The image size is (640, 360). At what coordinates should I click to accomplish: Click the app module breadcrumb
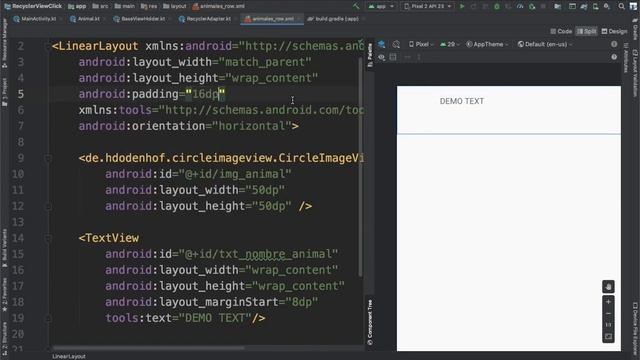[77, 6]
